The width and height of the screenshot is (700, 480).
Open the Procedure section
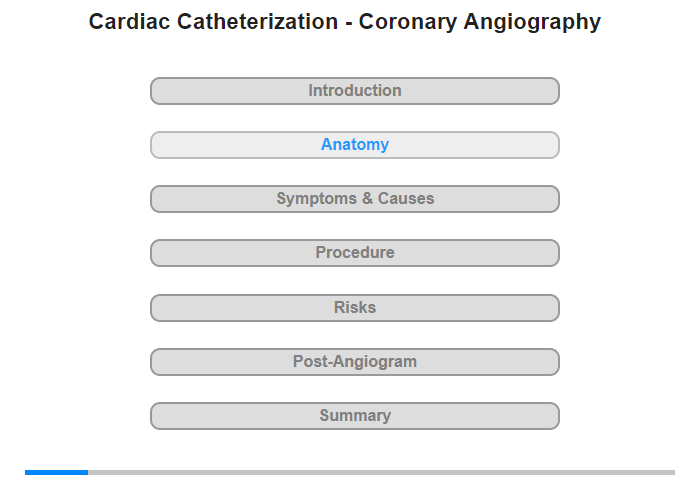click(355, 253)
